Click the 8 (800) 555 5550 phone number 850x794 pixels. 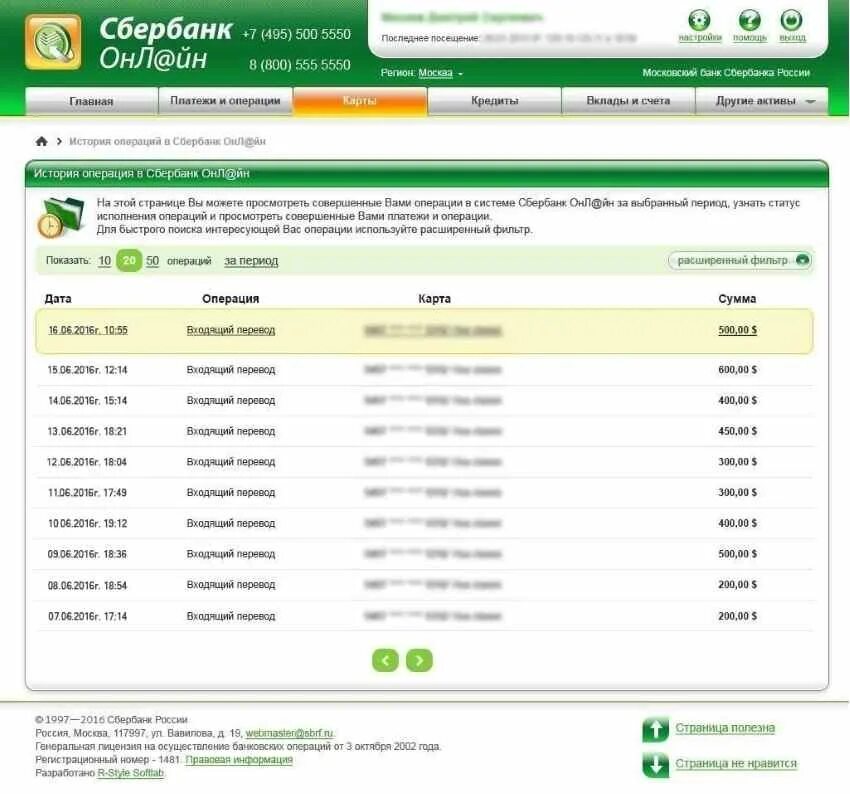click(x=300, y=65)
